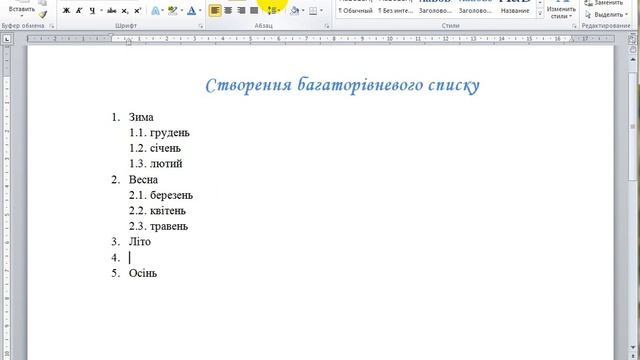Open the Стили pane launcher
Image resolution: width=640 pixels, height=360 pixels.
click(574, 26)
